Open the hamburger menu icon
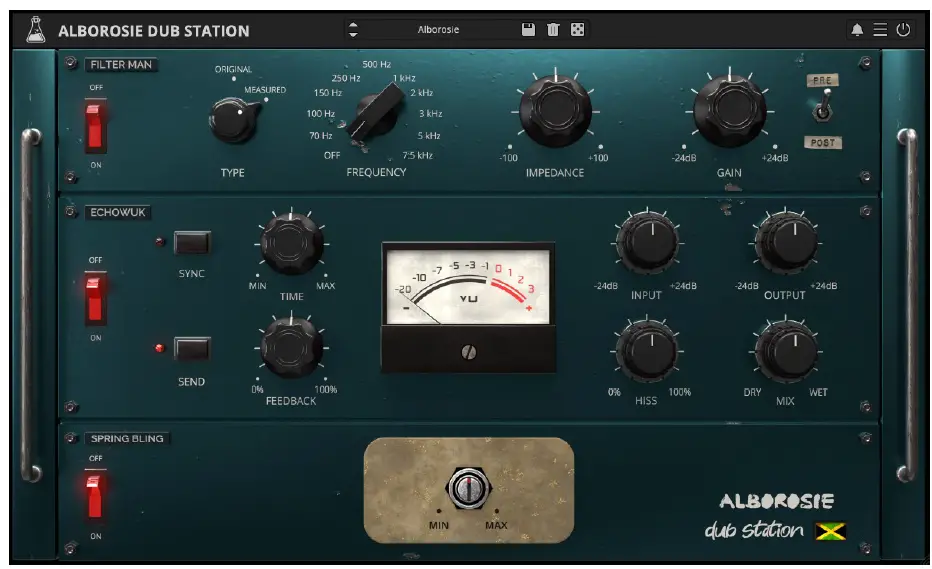Image resolution: width=932 pixels, height=569 pixels. click(880, 30)
